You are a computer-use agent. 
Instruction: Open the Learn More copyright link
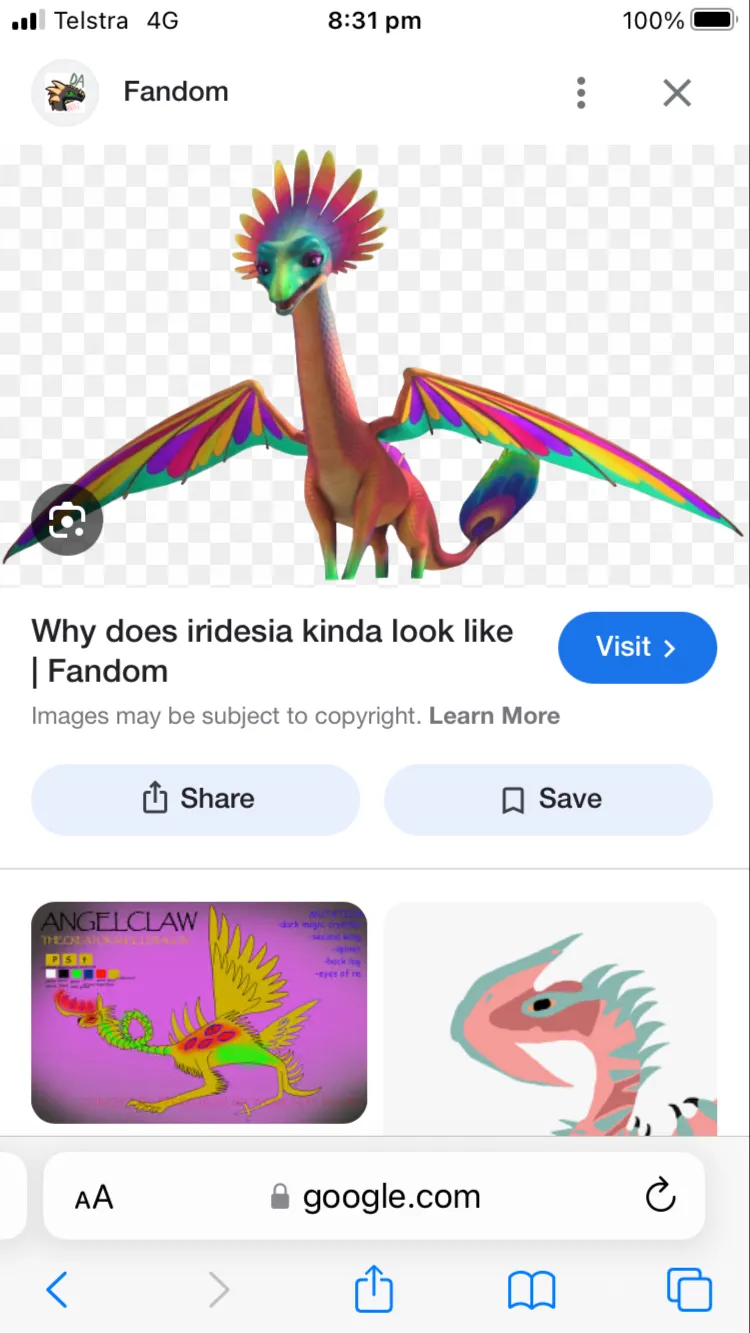pos(494,716)
